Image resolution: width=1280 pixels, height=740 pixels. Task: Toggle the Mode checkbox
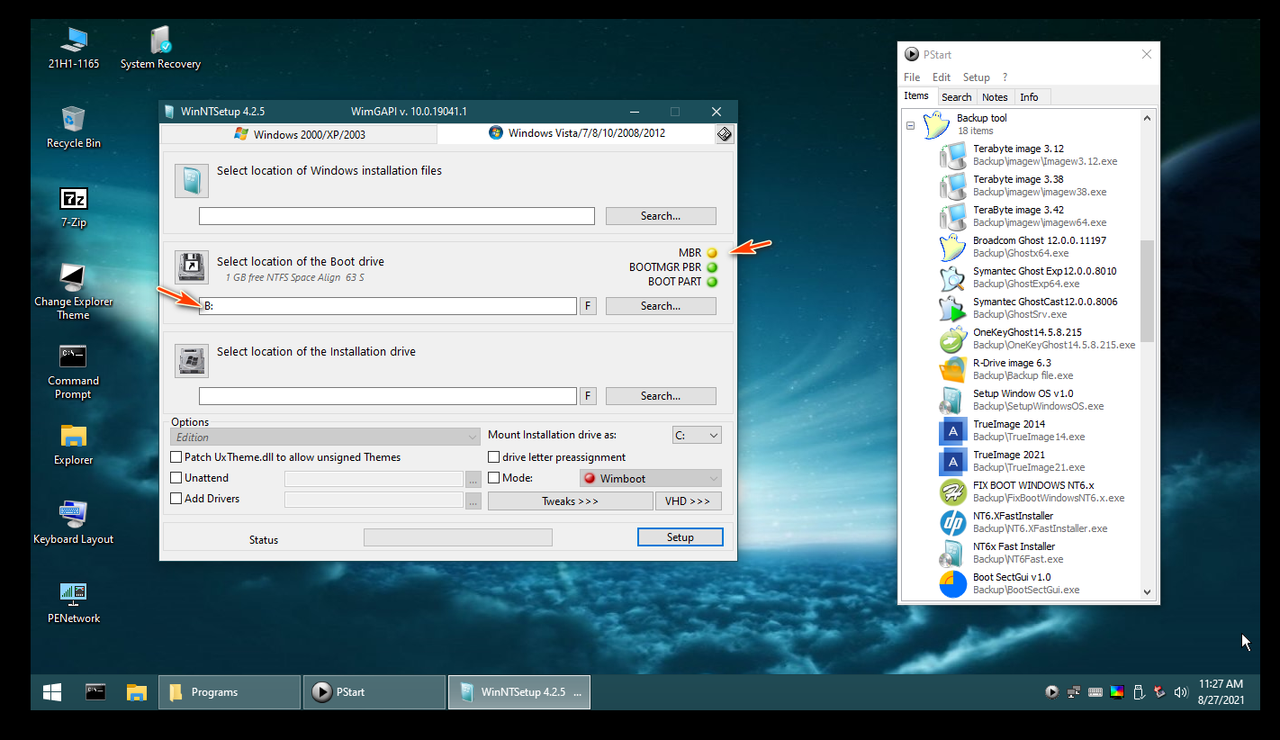click(x=494, y=478)
